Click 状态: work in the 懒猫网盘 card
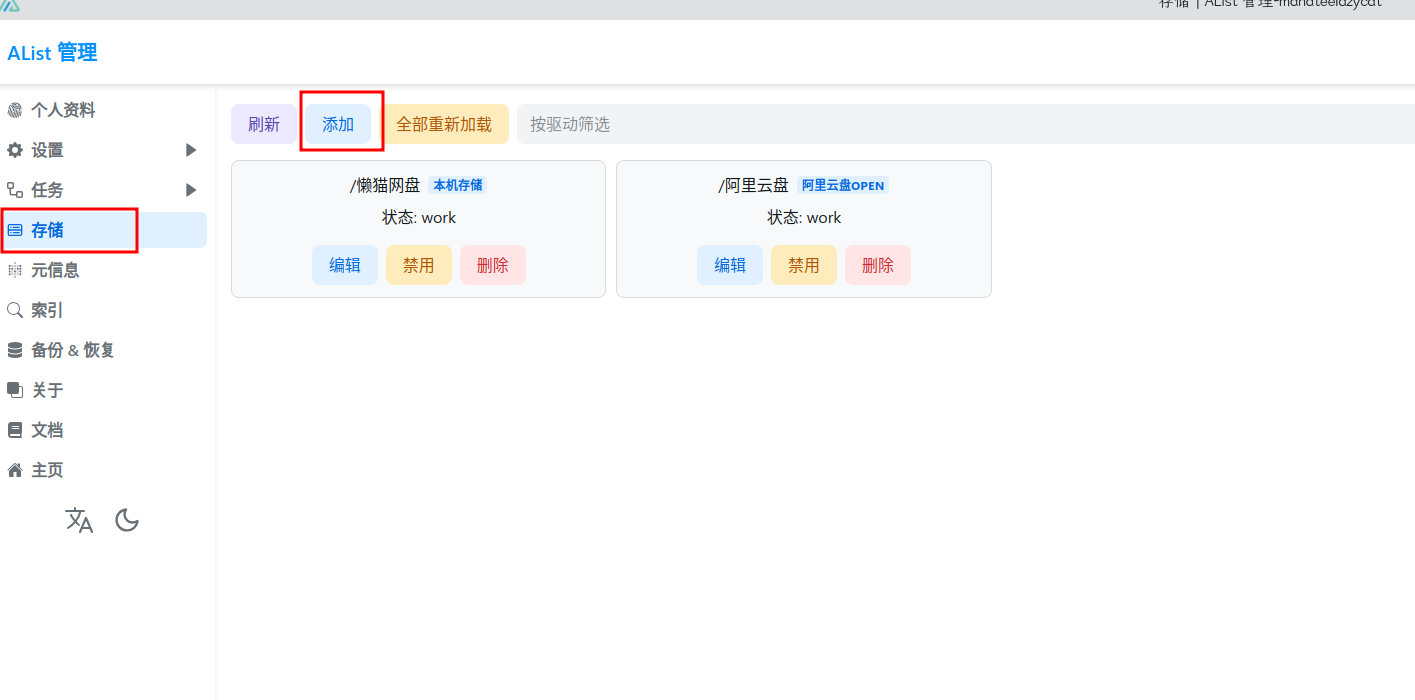The height and width of the screenshot is (700, 1415). [x=419, y=217]
